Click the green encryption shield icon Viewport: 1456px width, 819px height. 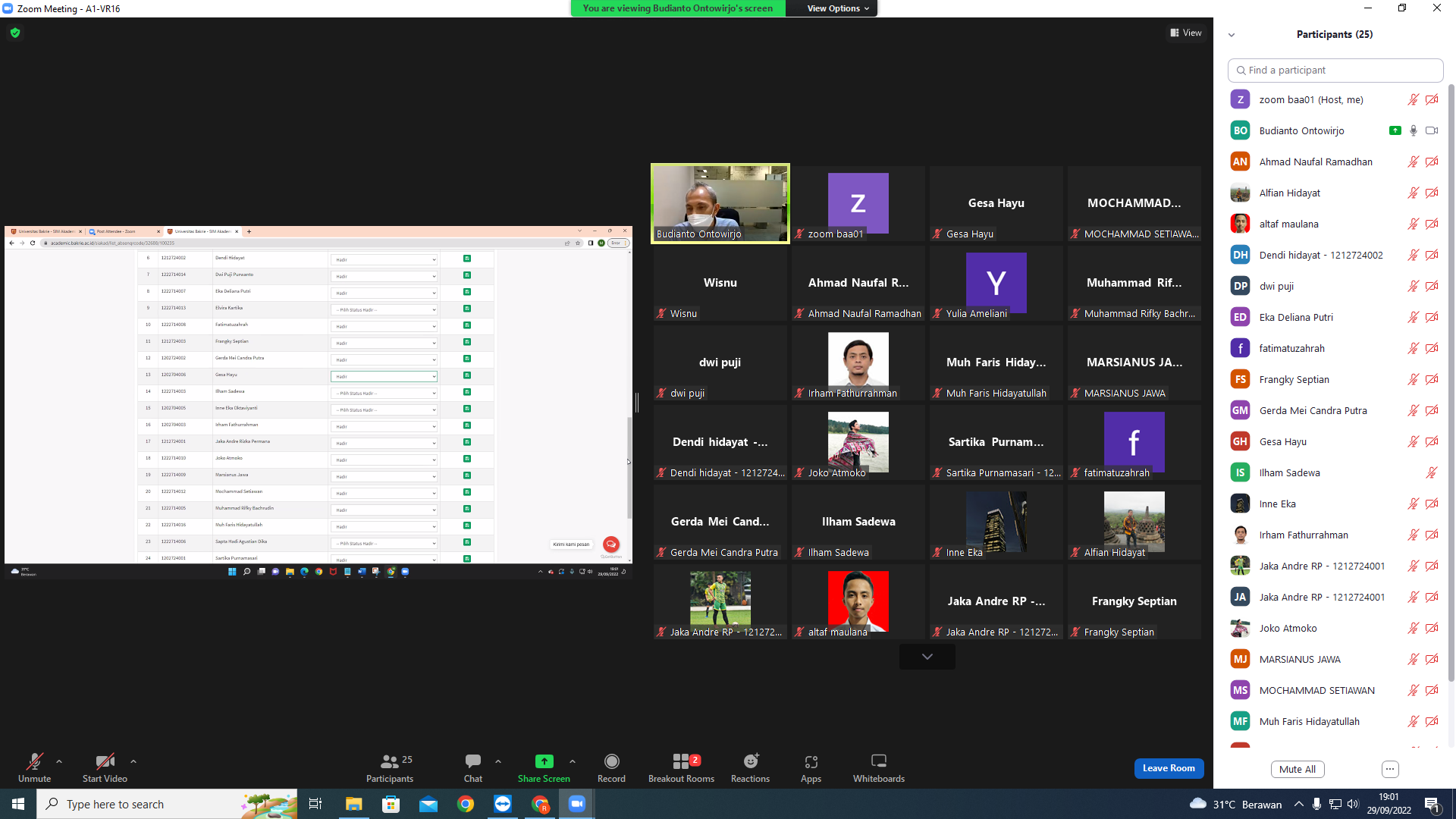[x=15, y=33]
